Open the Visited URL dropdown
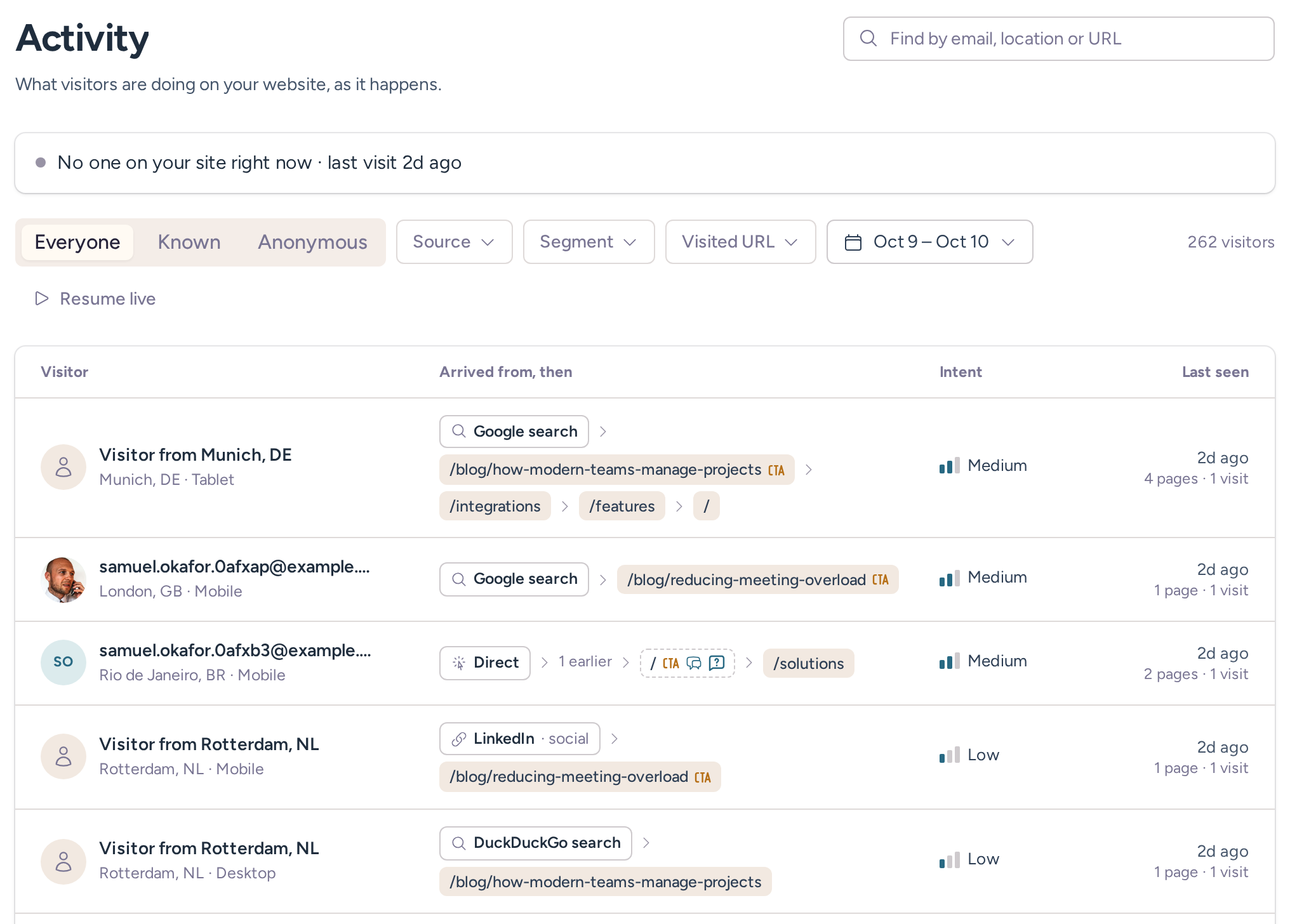The width and height of the screenshot is (1290, 924). click(x=740, y=242)
